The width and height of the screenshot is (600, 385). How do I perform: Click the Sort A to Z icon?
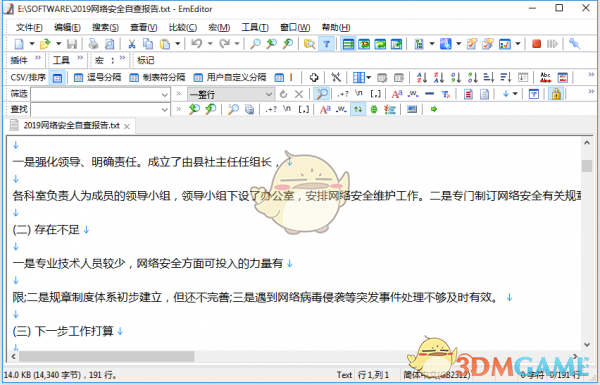(422, 78)
